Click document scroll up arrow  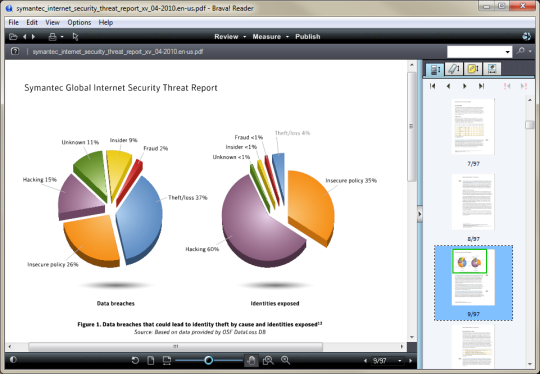pyautogui.click(x=412, y=64)
